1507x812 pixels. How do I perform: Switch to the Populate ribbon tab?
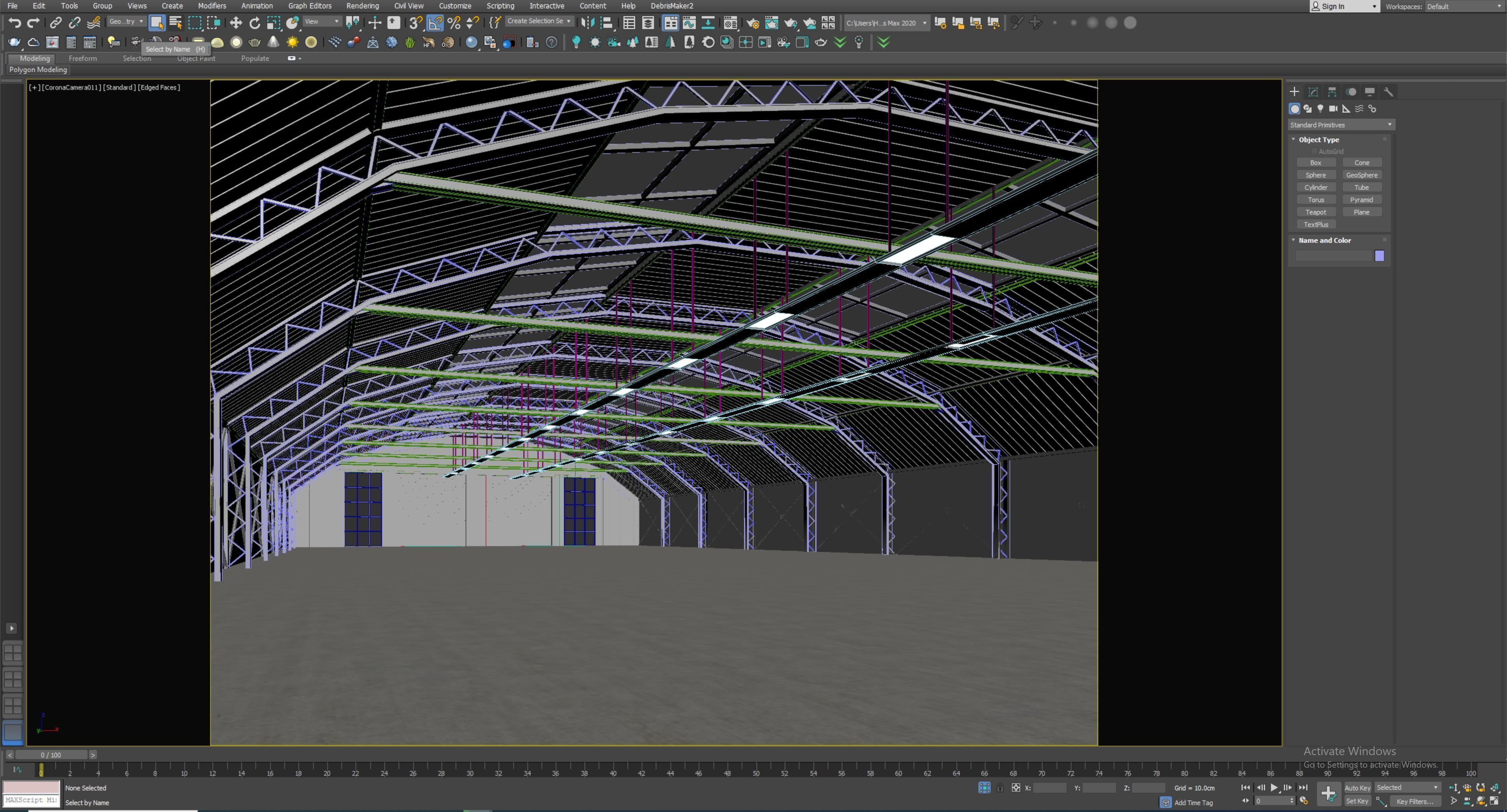(x=255, y=58)
